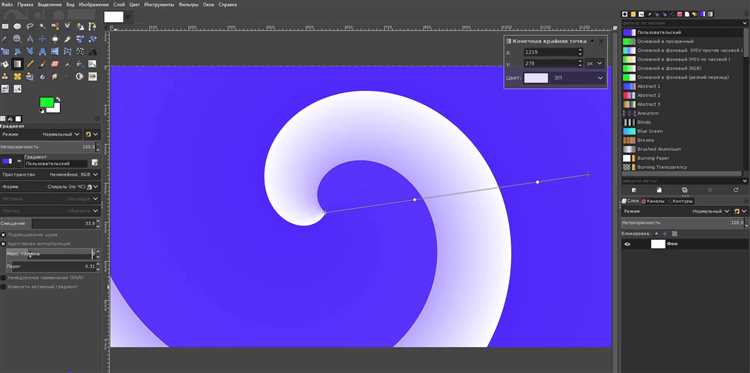
Task: Toggle the Адаптивная интерполяция checkbox
Action: 3,244
